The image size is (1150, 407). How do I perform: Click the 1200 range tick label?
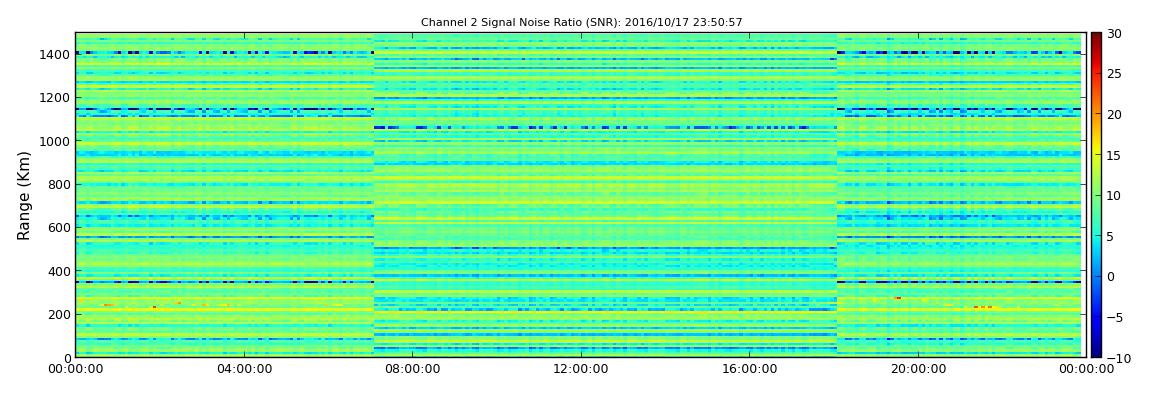(56, 98)
